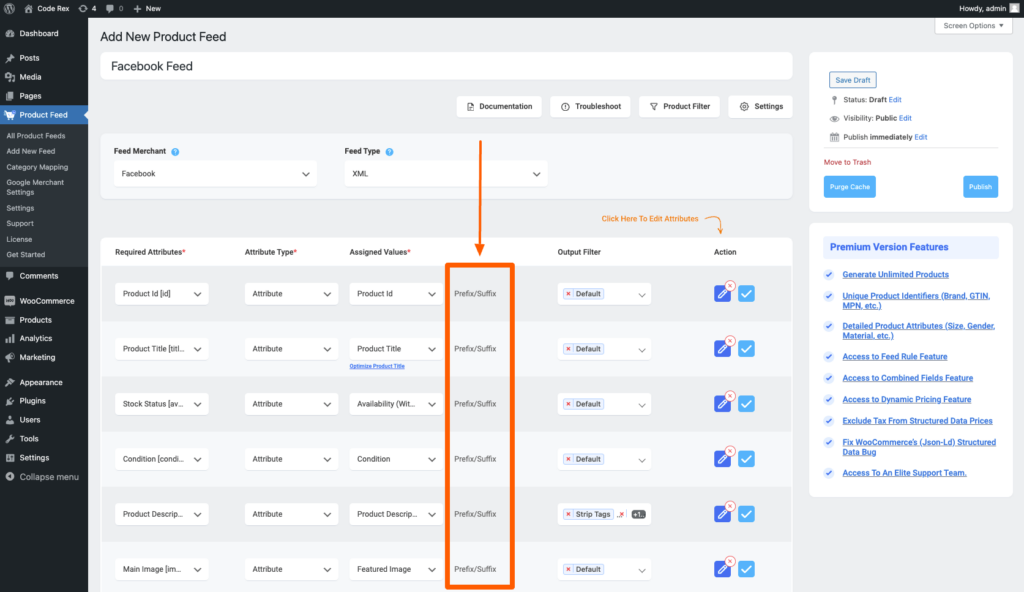Remove the Default tag in Product Title row
The image size is (1024, 592).
pyautogui.click(x=568, y=349)
